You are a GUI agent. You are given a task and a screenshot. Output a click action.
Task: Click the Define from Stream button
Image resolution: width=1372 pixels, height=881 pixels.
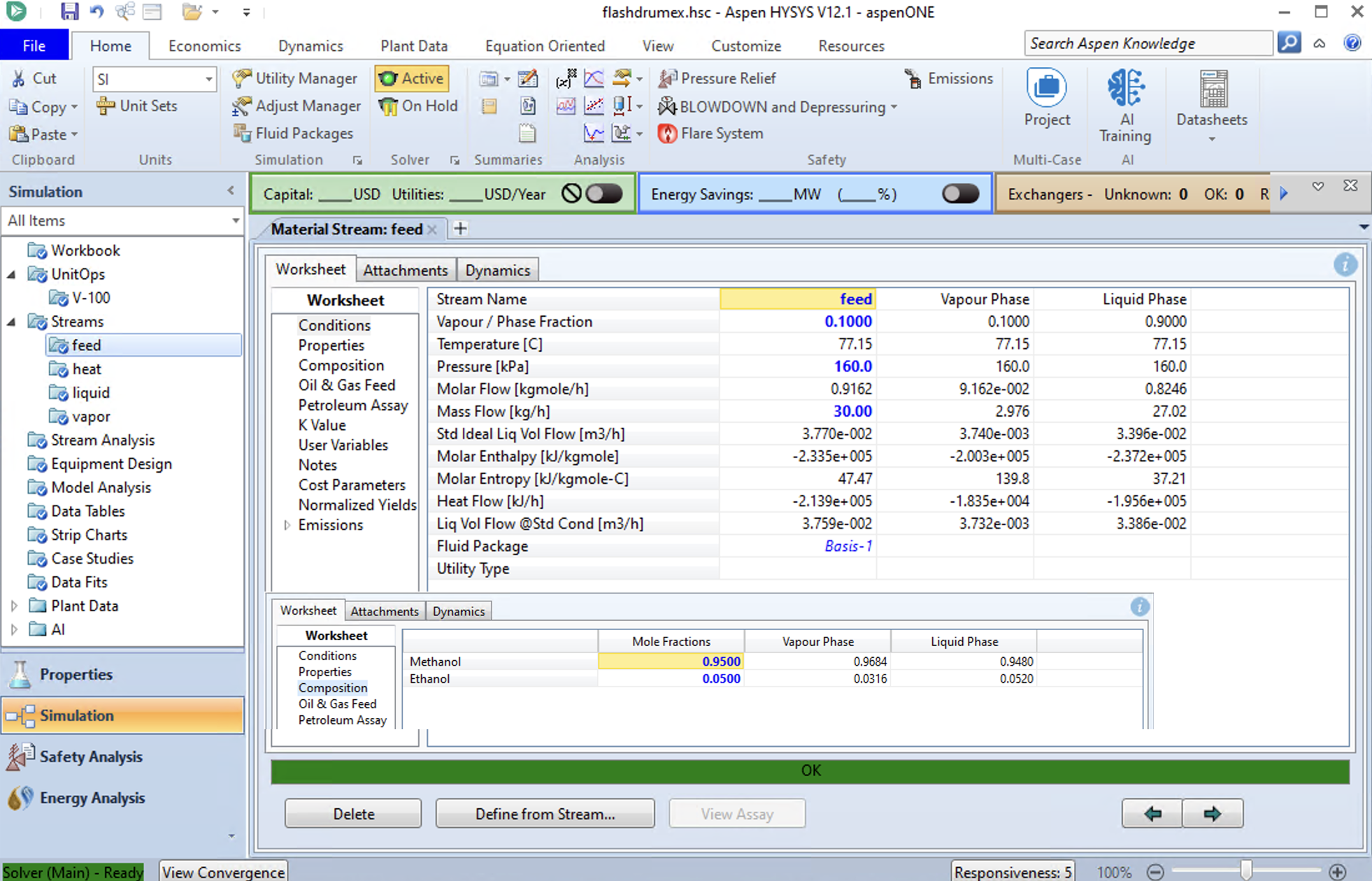coord(545,814)
